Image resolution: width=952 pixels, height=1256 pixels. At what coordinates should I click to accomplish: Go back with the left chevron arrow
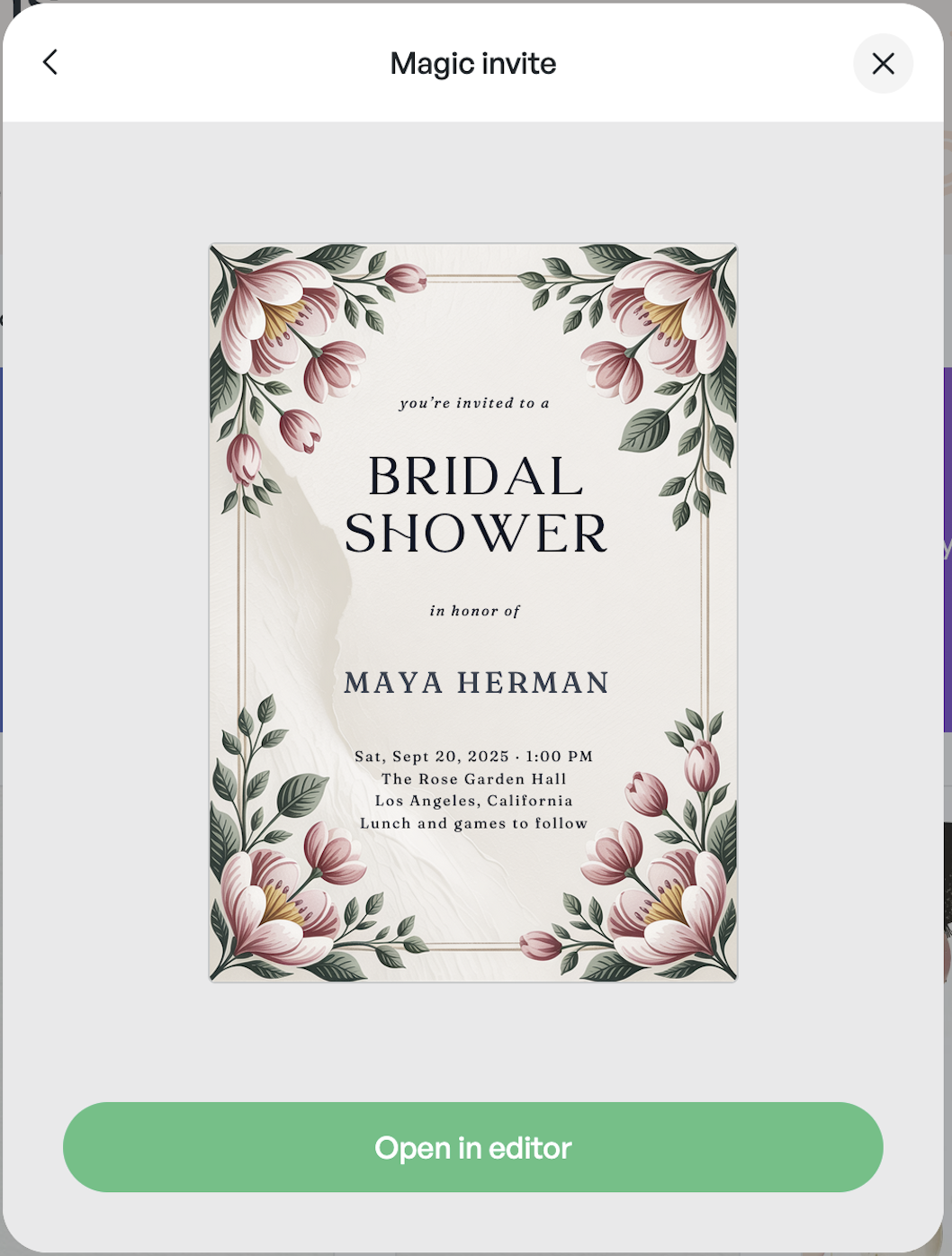tap(50, 62)
